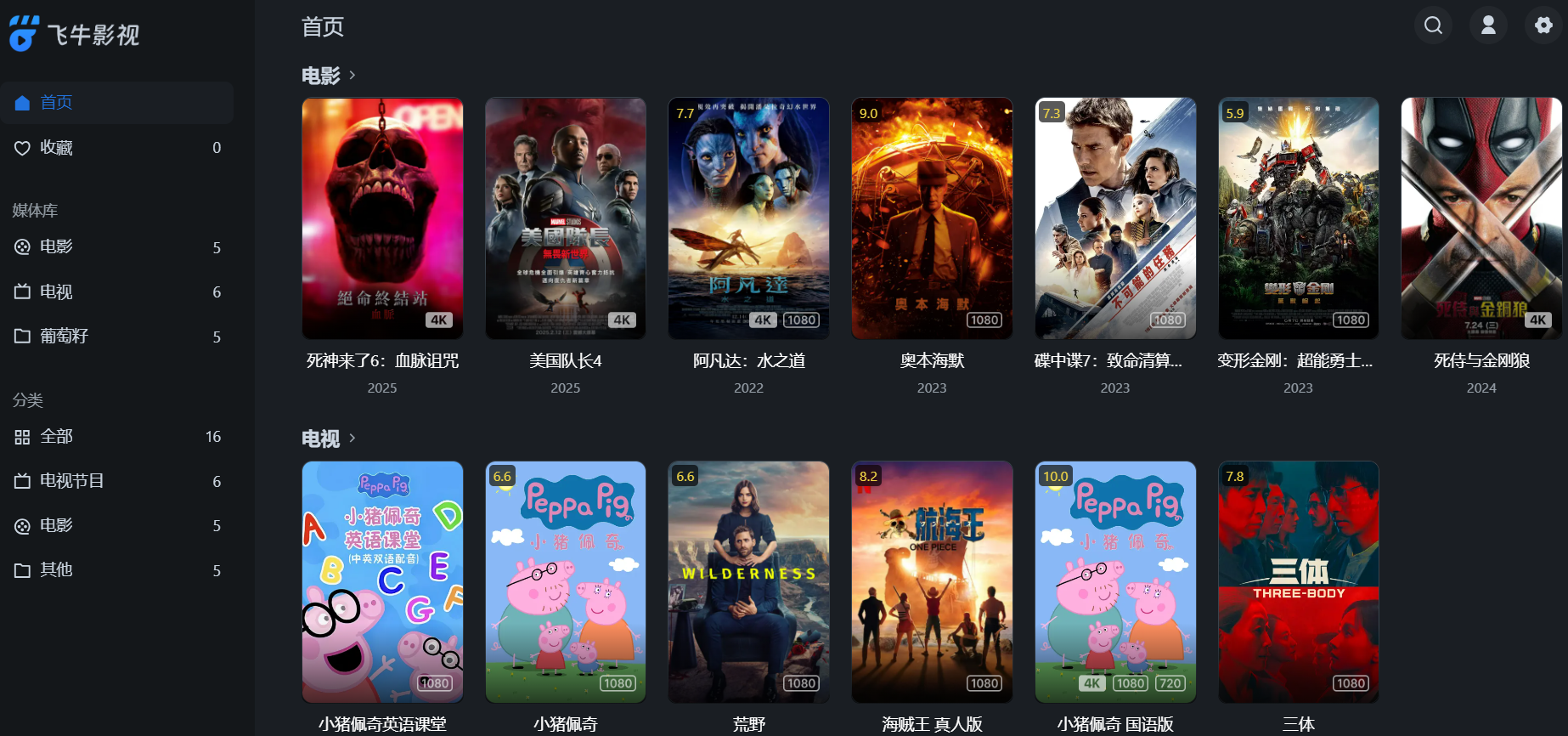Open the 三体 Three-Body poster
The height and width of the screenshot is (736, 1568).
pyautogui.click(x=1298, y=582)
